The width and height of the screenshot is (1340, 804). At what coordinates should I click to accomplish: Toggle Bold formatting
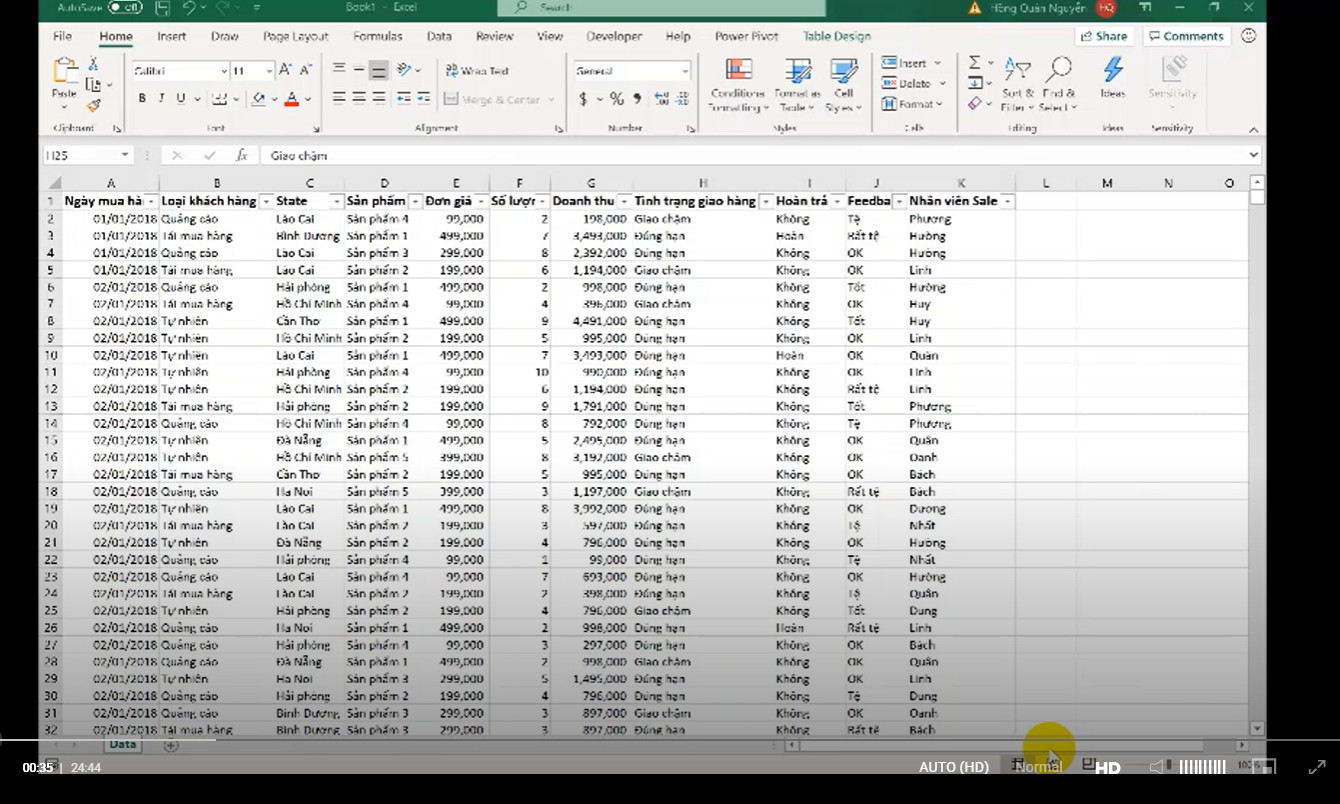[142, 99]
